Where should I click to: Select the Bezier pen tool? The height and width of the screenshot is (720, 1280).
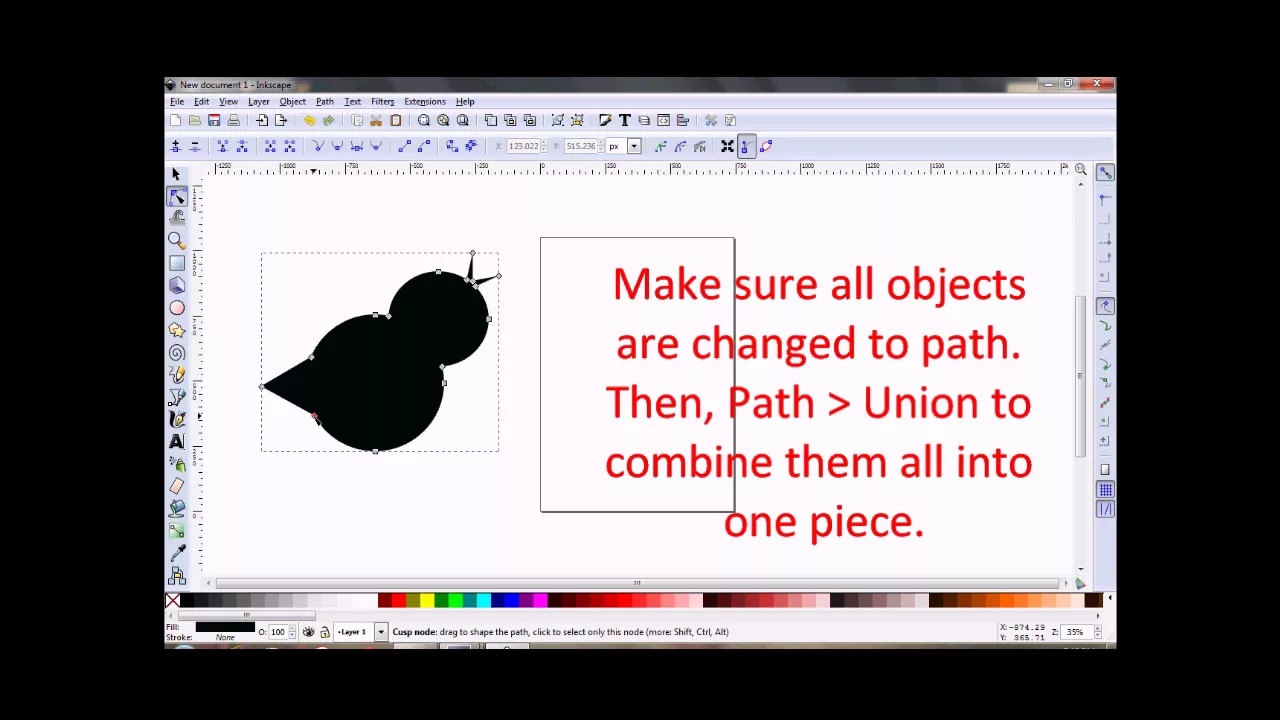pos(177,397)
